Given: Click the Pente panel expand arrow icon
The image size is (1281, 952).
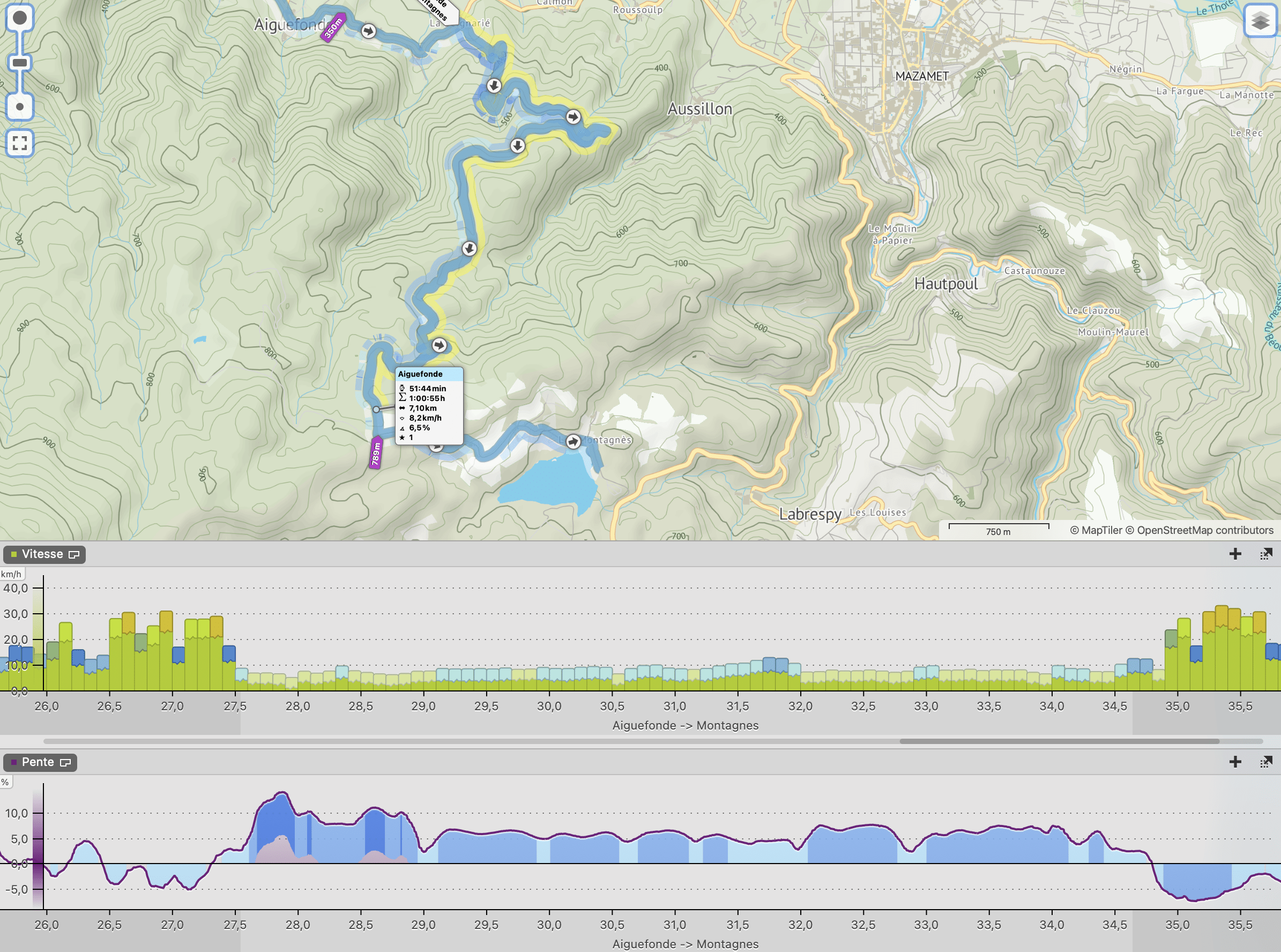Looking at the screenshot, I should point(1266,762).
